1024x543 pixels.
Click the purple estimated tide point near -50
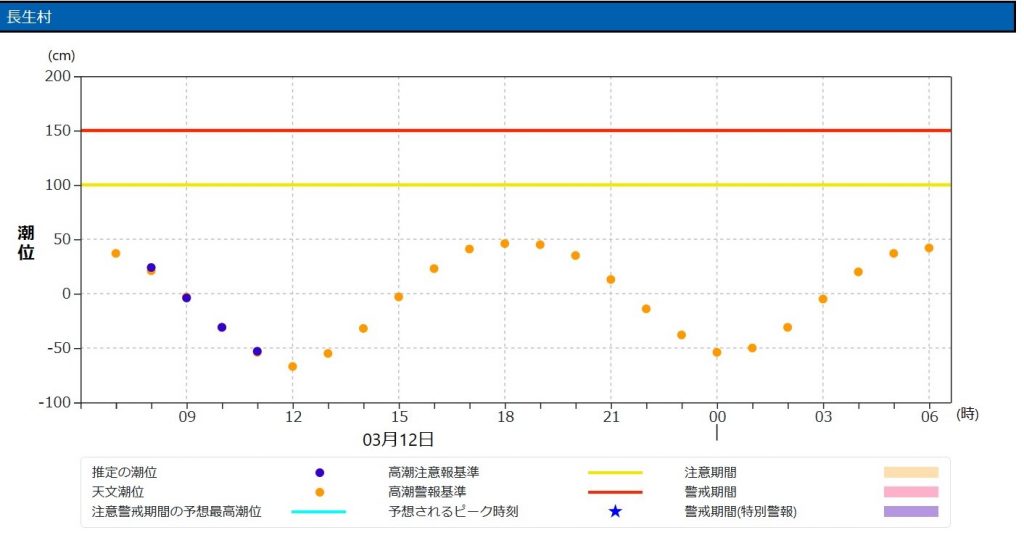coord(257,352)
